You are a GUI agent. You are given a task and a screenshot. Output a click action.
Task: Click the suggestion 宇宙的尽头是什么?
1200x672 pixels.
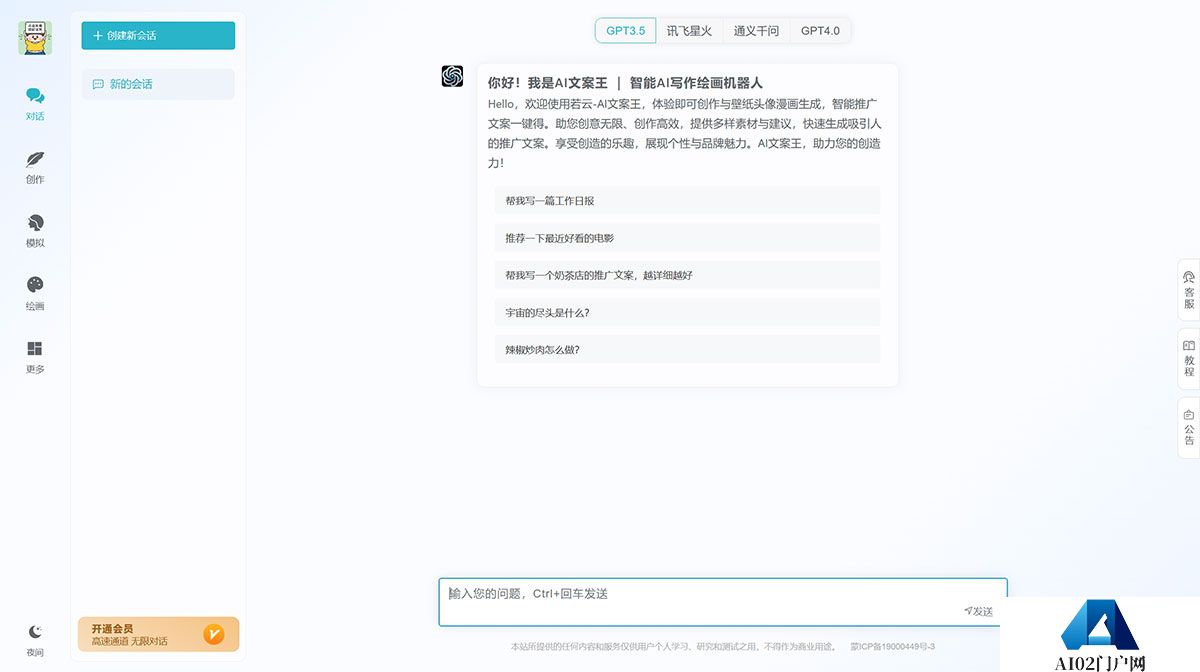687,312
